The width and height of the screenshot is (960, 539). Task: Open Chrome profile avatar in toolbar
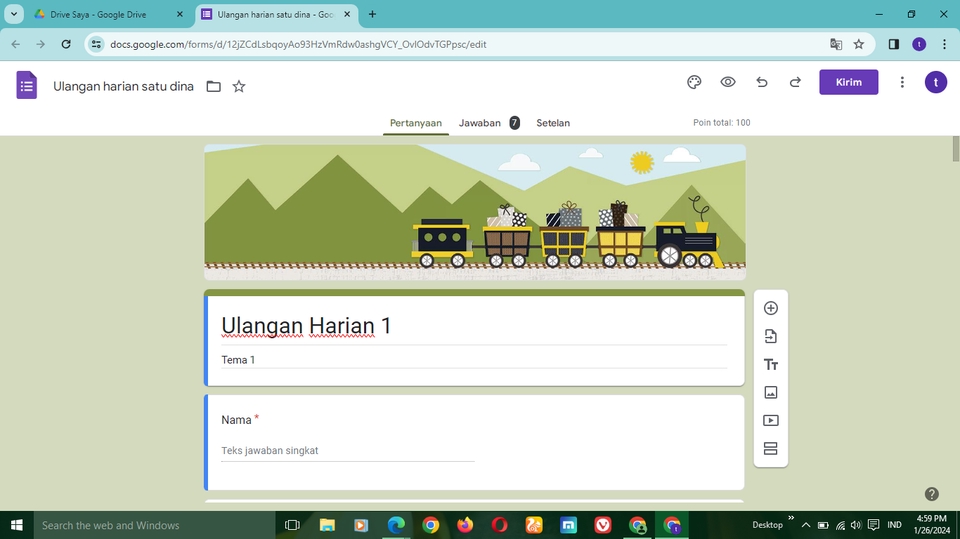(919, 44)
